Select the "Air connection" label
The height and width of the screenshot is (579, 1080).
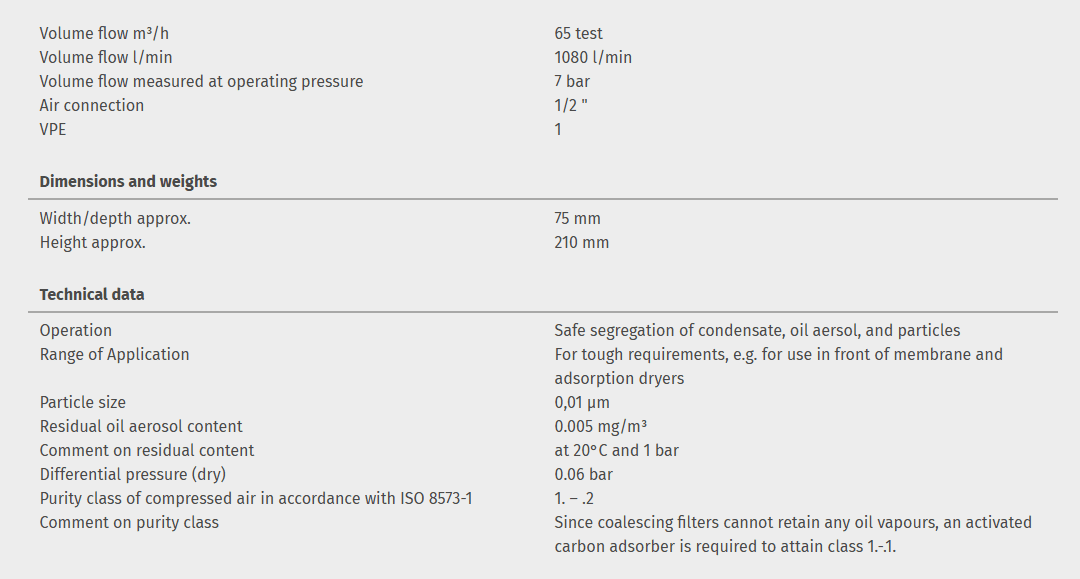[92, 105]
